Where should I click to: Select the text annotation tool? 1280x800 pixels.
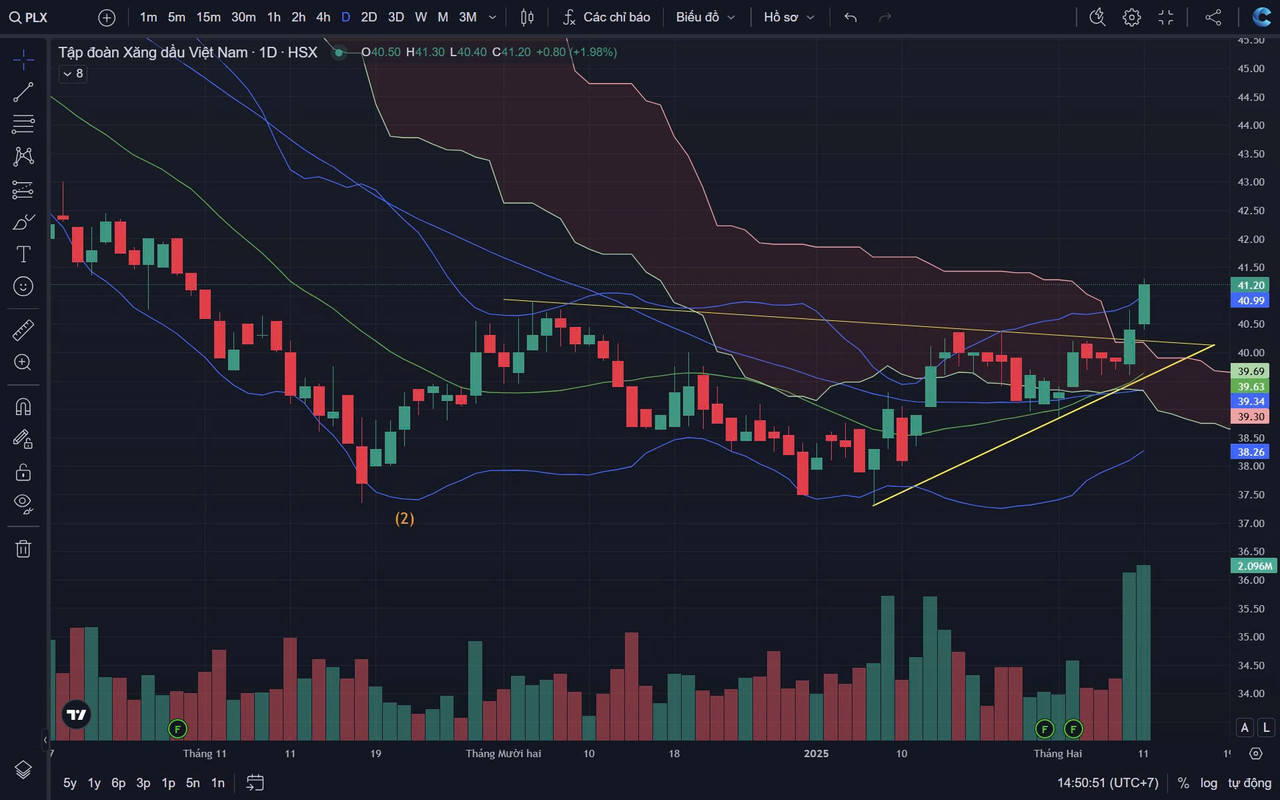(23, 253)
